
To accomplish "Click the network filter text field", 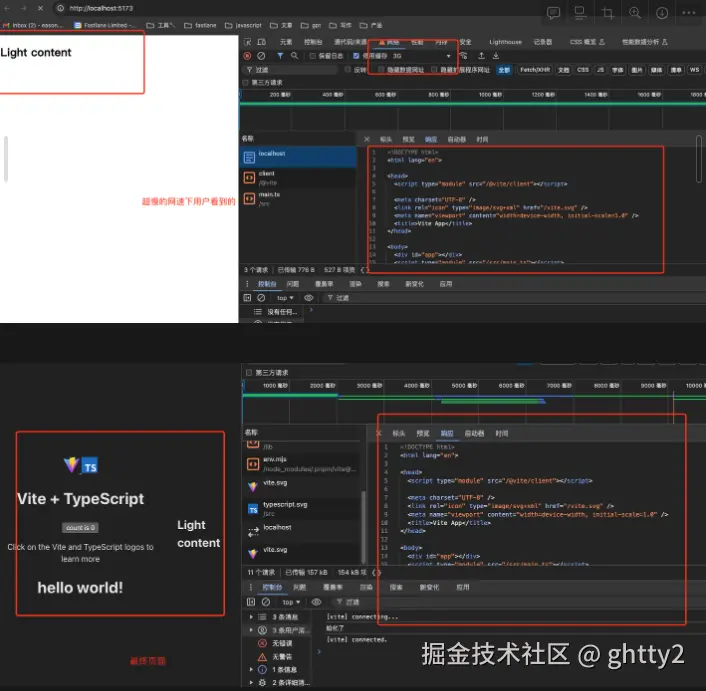I will [291, 70].
